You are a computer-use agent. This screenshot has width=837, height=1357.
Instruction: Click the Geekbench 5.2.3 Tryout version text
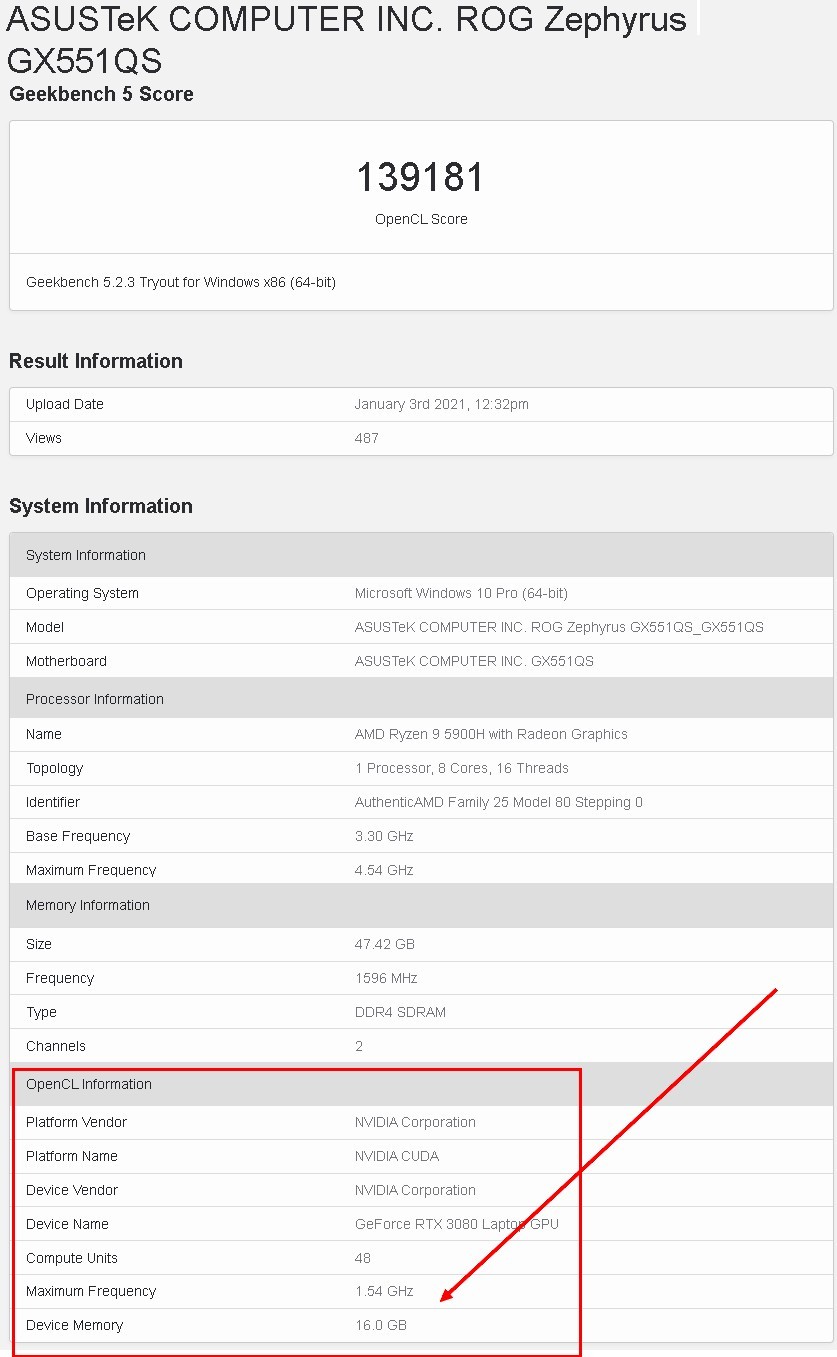[181, 282]
